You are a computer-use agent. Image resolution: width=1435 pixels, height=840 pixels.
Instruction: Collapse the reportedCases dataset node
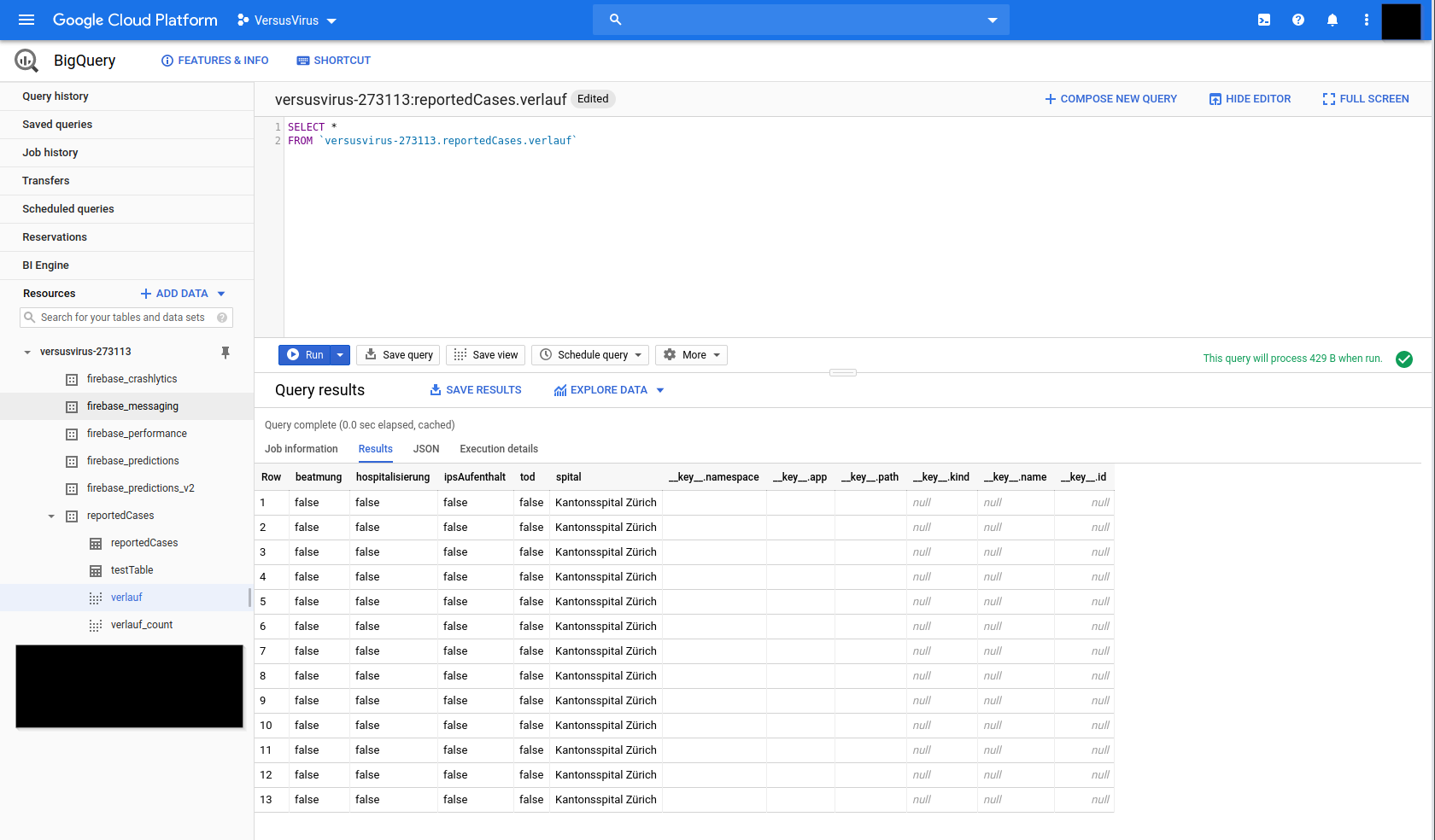51,516
